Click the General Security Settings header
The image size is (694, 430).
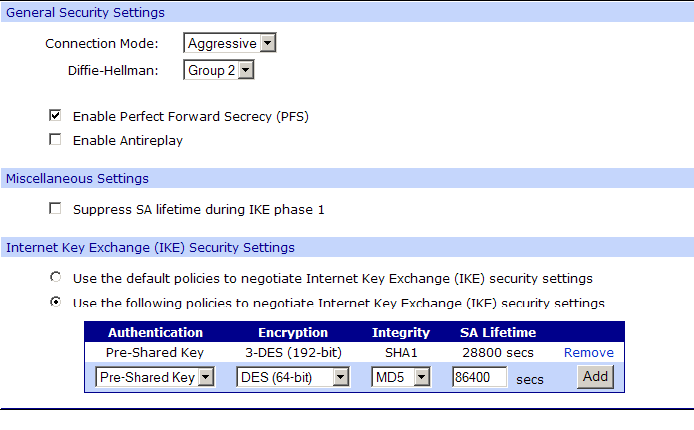coord(86,12)
